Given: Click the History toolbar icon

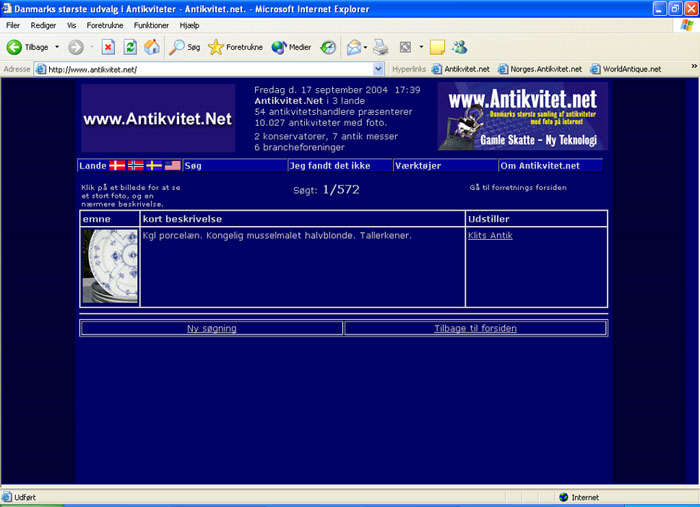Looking at the screenshot, I should 328,47.
